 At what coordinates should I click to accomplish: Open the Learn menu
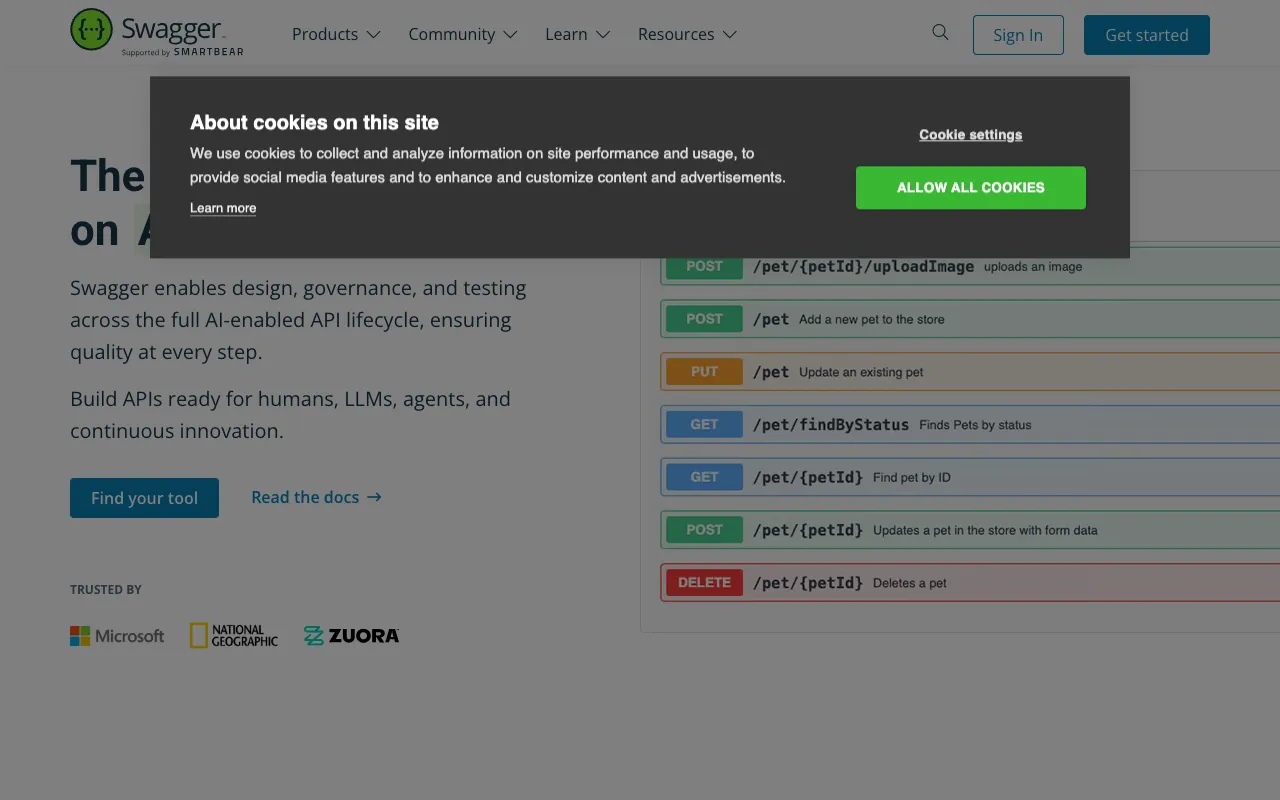coord(577,34)
